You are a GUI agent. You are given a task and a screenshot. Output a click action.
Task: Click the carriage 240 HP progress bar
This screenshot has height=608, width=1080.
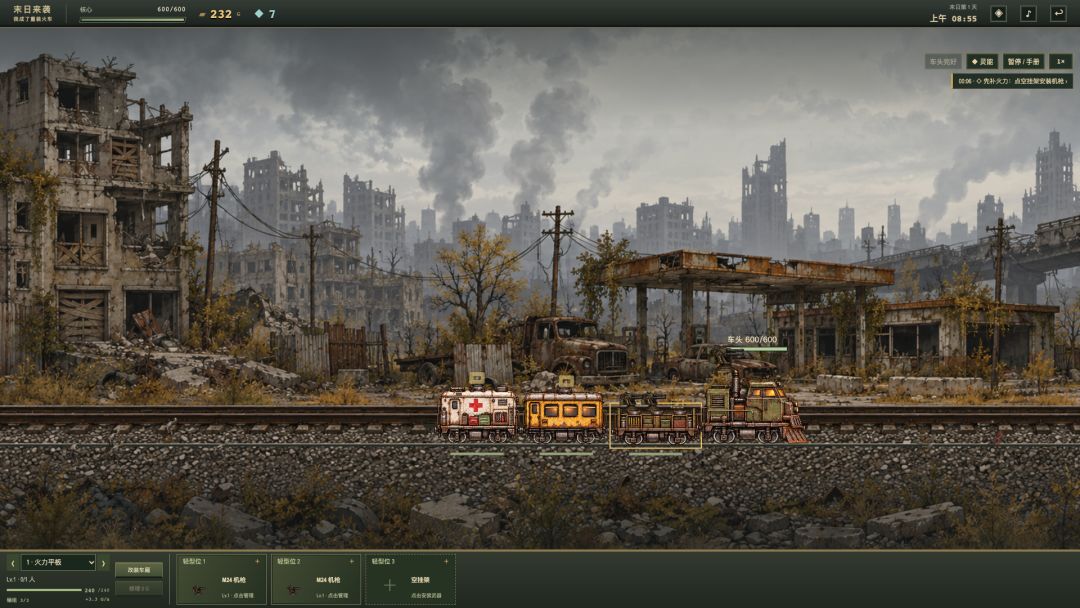pos(45,589)
